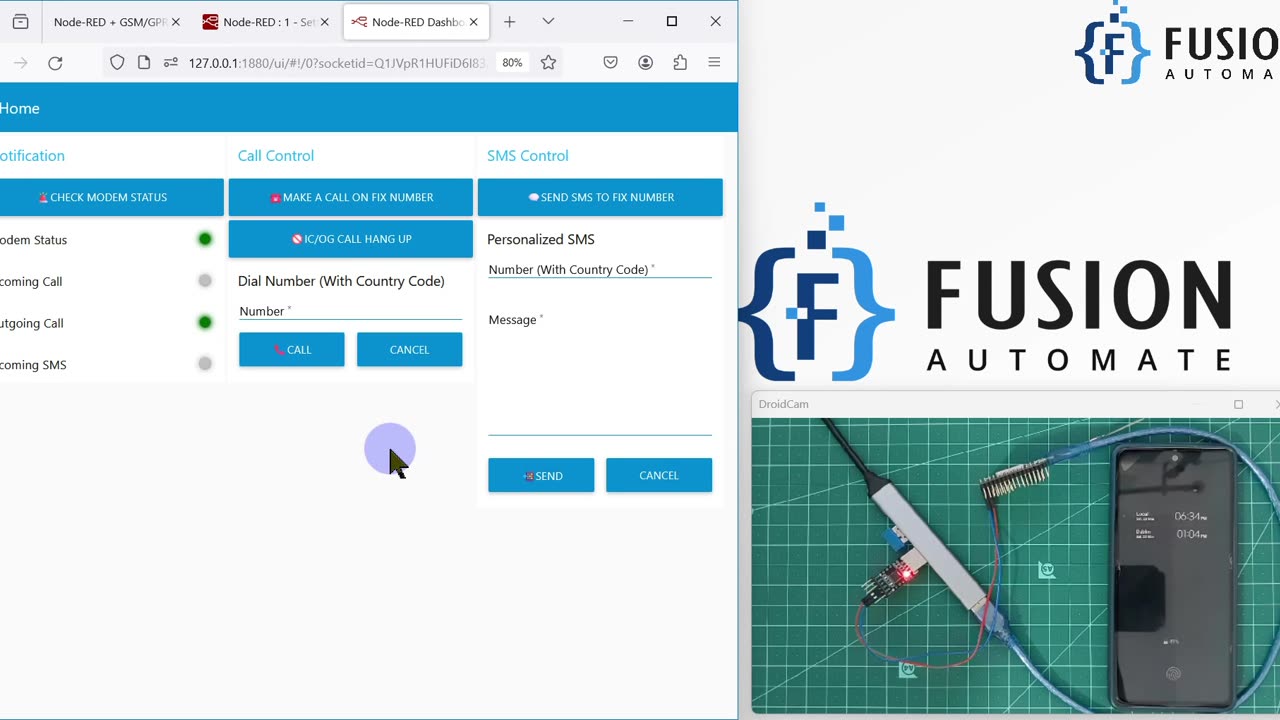
Task: Click the Incoming SMS grey LED
Action: click(x=205, y=364)
